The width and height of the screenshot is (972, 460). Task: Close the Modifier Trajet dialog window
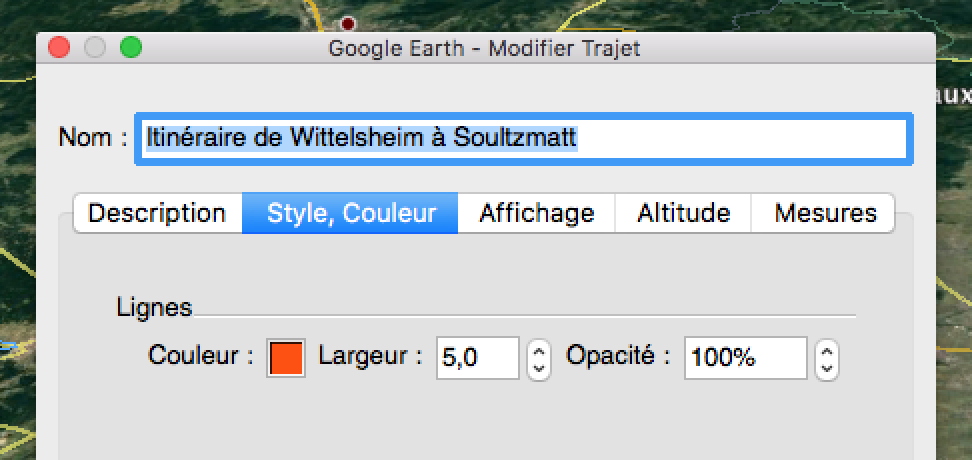click(x=59, y=48)
